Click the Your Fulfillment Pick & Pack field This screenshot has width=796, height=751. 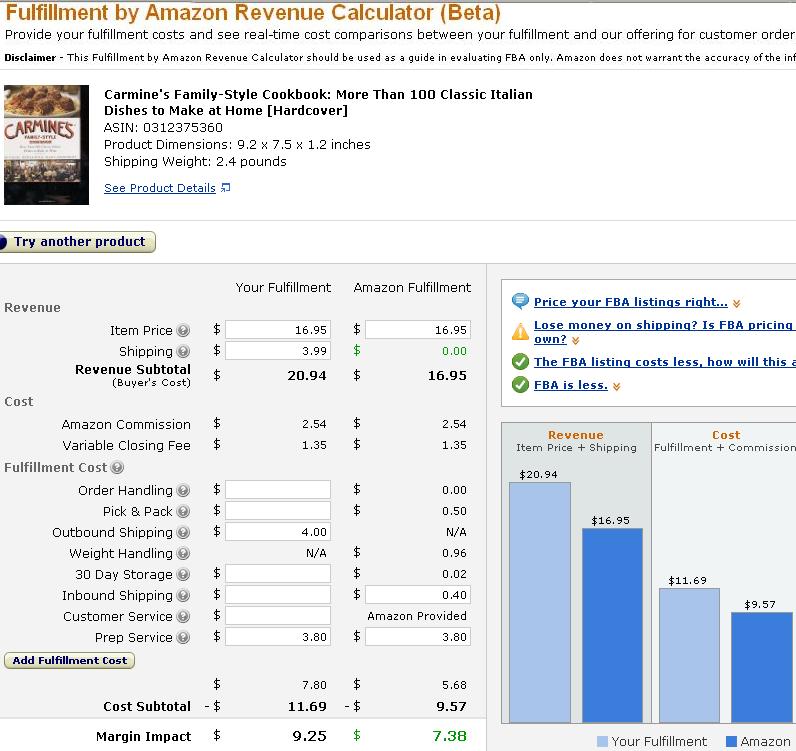(278, 510)
